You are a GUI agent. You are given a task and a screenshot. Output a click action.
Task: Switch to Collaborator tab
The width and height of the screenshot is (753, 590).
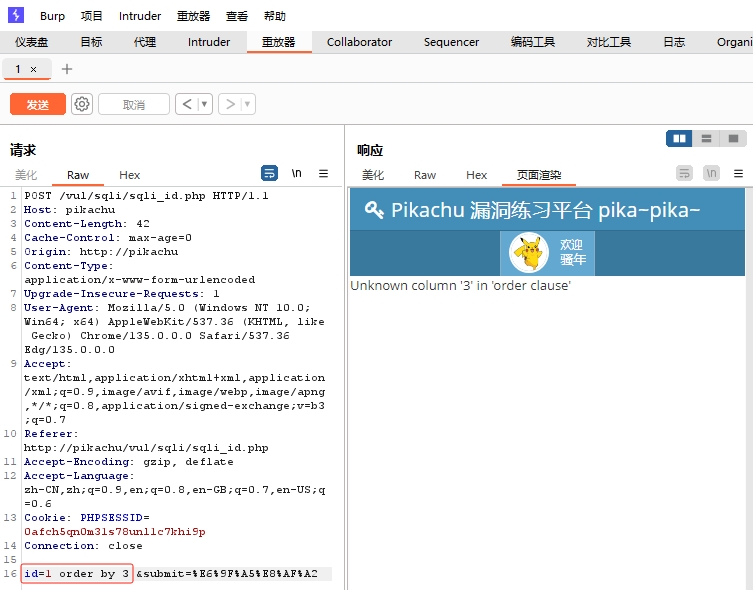click(359, 42)
